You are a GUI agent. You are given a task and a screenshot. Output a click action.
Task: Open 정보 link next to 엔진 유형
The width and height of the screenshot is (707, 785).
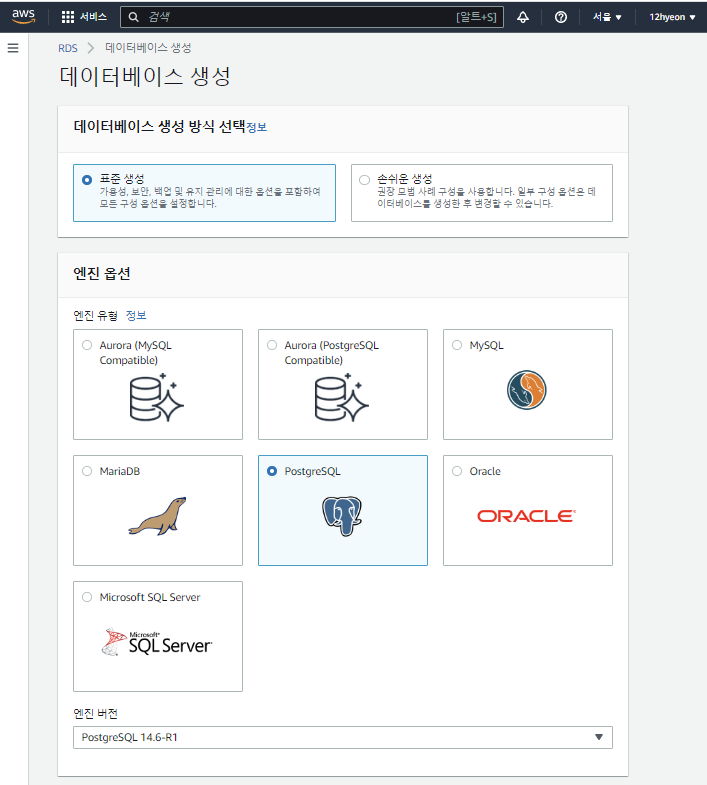136,315
